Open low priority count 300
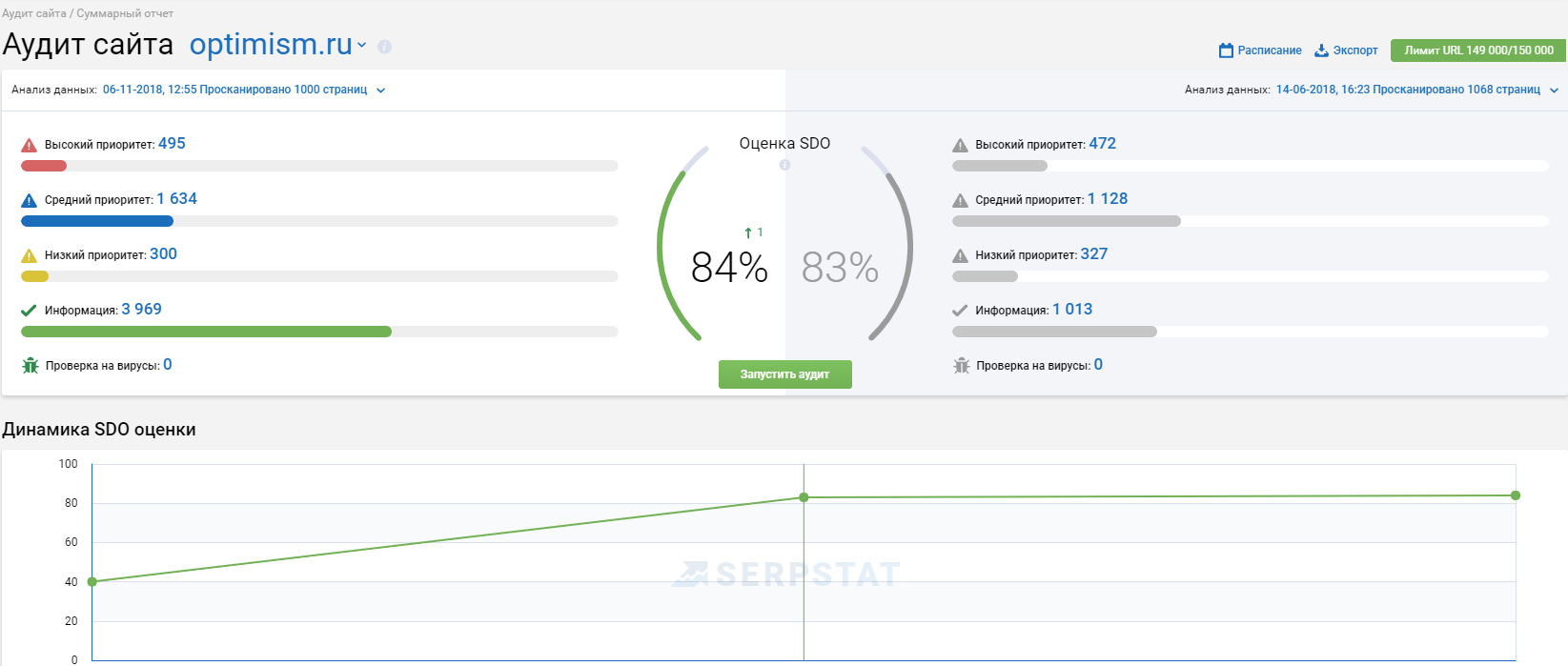Viewport: 1568px width, 666px height. (x=163, y=254)
